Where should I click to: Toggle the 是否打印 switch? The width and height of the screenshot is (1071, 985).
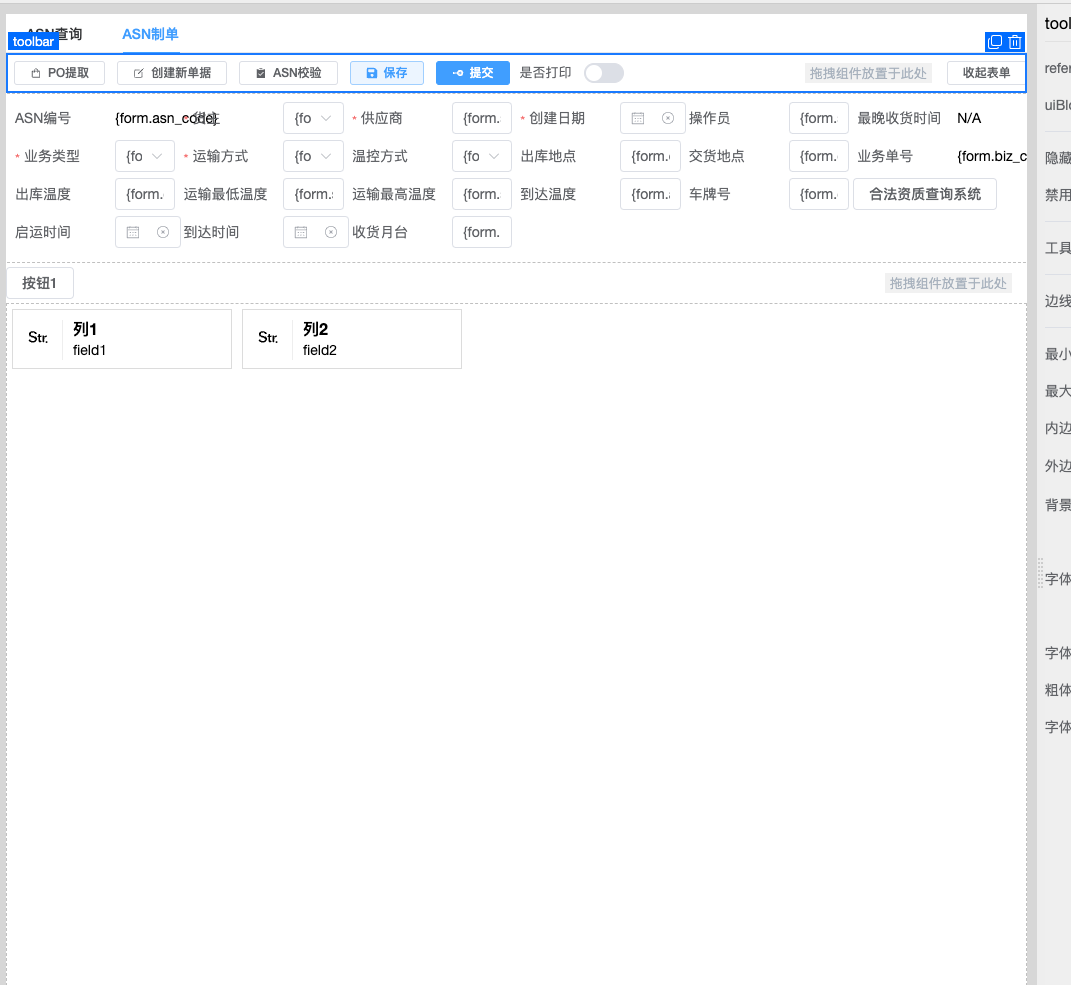pyautogui.click(x=603, y=73)
